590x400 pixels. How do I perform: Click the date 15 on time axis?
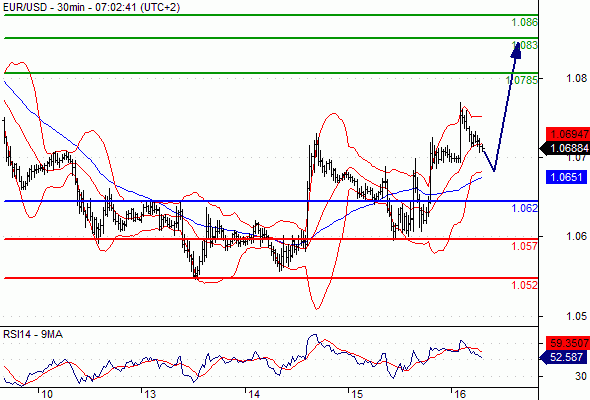click(357, 394)
